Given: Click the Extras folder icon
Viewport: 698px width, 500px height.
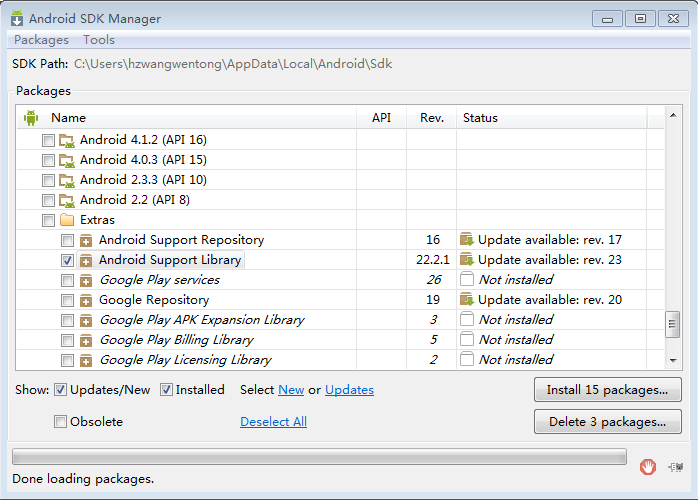Looking at the screenshot, I should [x=67, y=220].
